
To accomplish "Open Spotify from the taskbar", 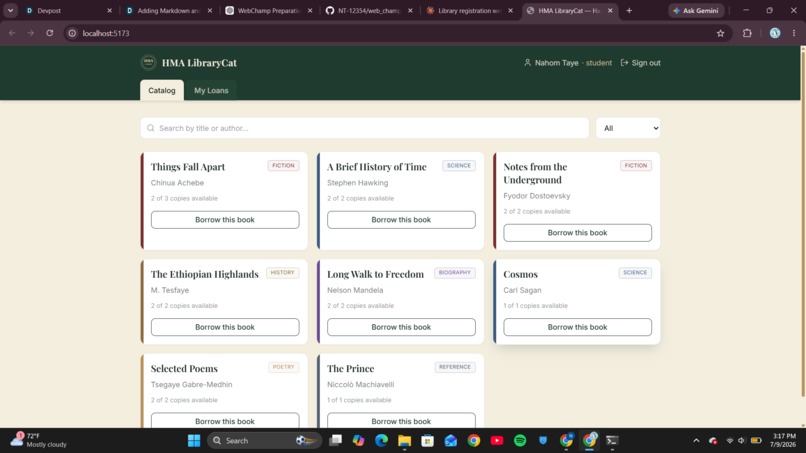I will 520,441.
